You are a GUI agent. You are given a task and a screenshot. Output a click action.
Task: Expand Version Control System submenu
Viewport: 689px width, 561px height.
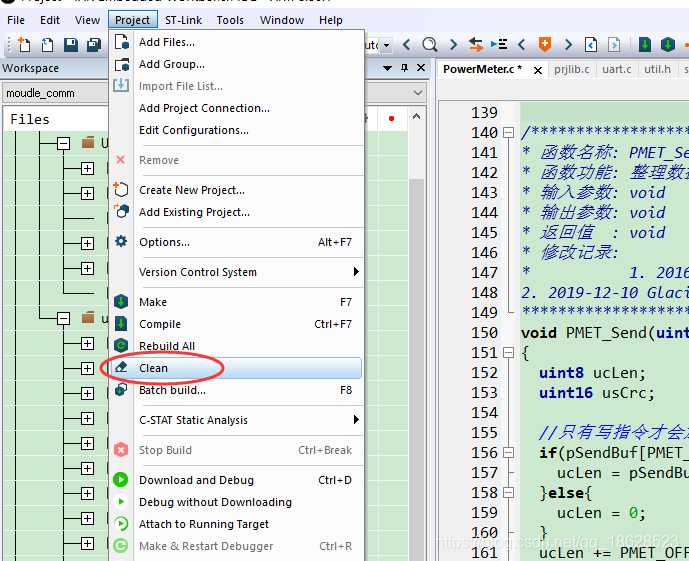coord(356,272)
